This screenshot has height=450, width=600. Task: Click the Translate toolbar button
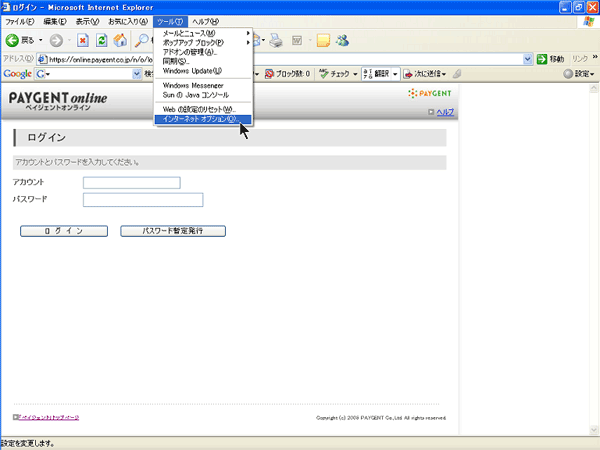pos(376,73)
